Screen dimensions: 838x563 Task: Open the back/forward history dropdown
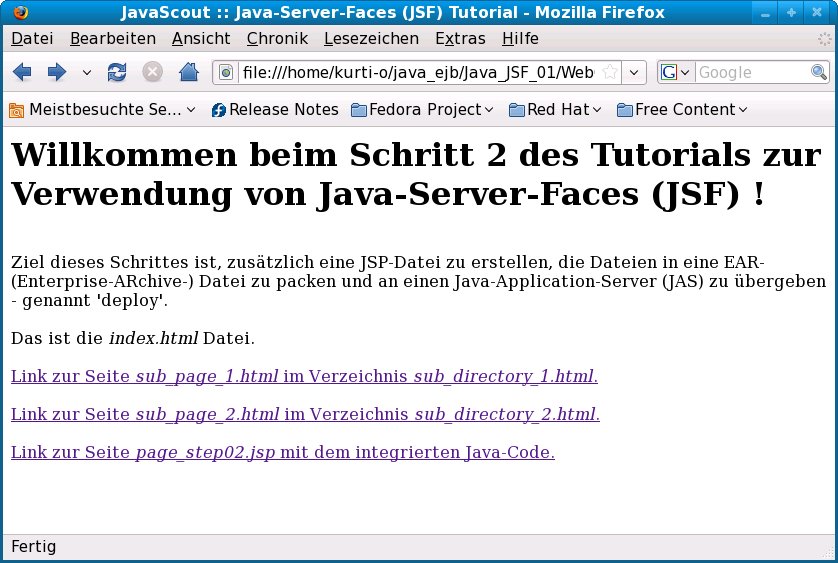click(86, 72)
